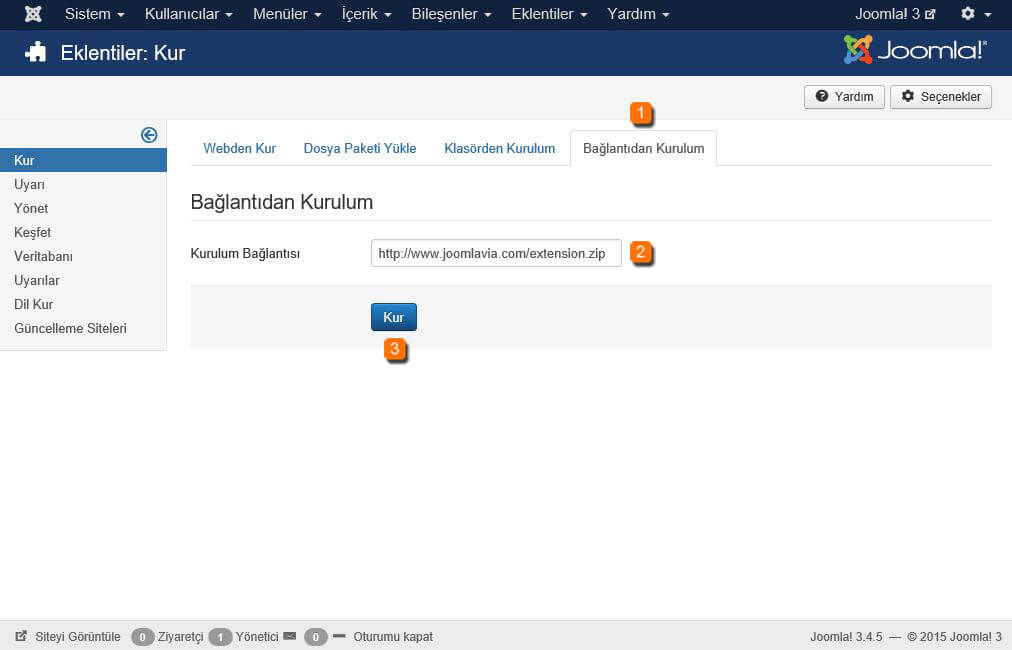Click the Siteyi Görüntüle external link icon
Screen dimensions: 1012x650
coord(21,636)
